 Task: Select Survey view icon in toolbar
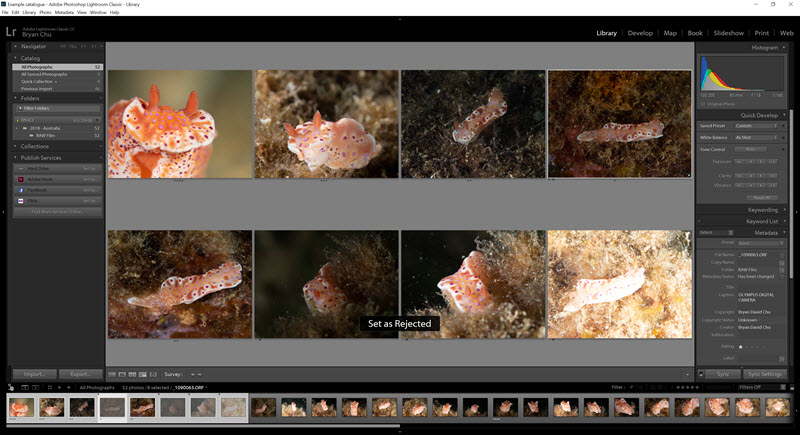tap(145, 374)
